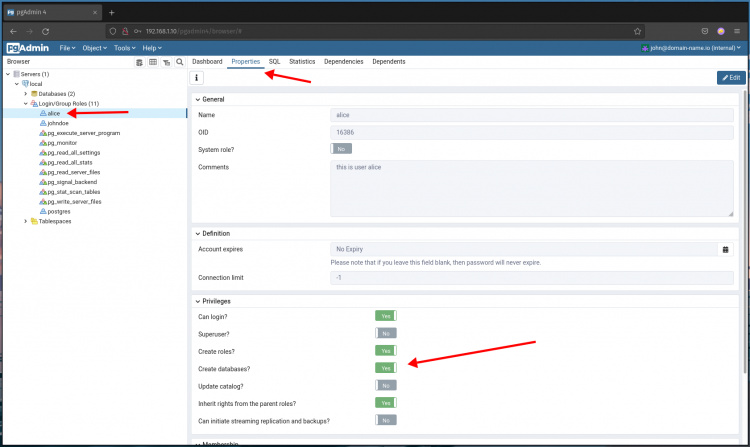Viewport: 750px width, 447px height.
Task: Click the Edit button
Action: [731, 78]
